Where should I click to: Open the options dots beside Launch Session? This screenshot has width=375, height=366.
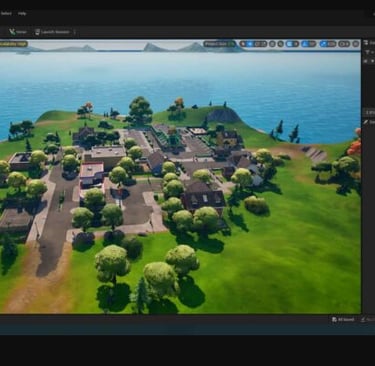tap(74, 32)
